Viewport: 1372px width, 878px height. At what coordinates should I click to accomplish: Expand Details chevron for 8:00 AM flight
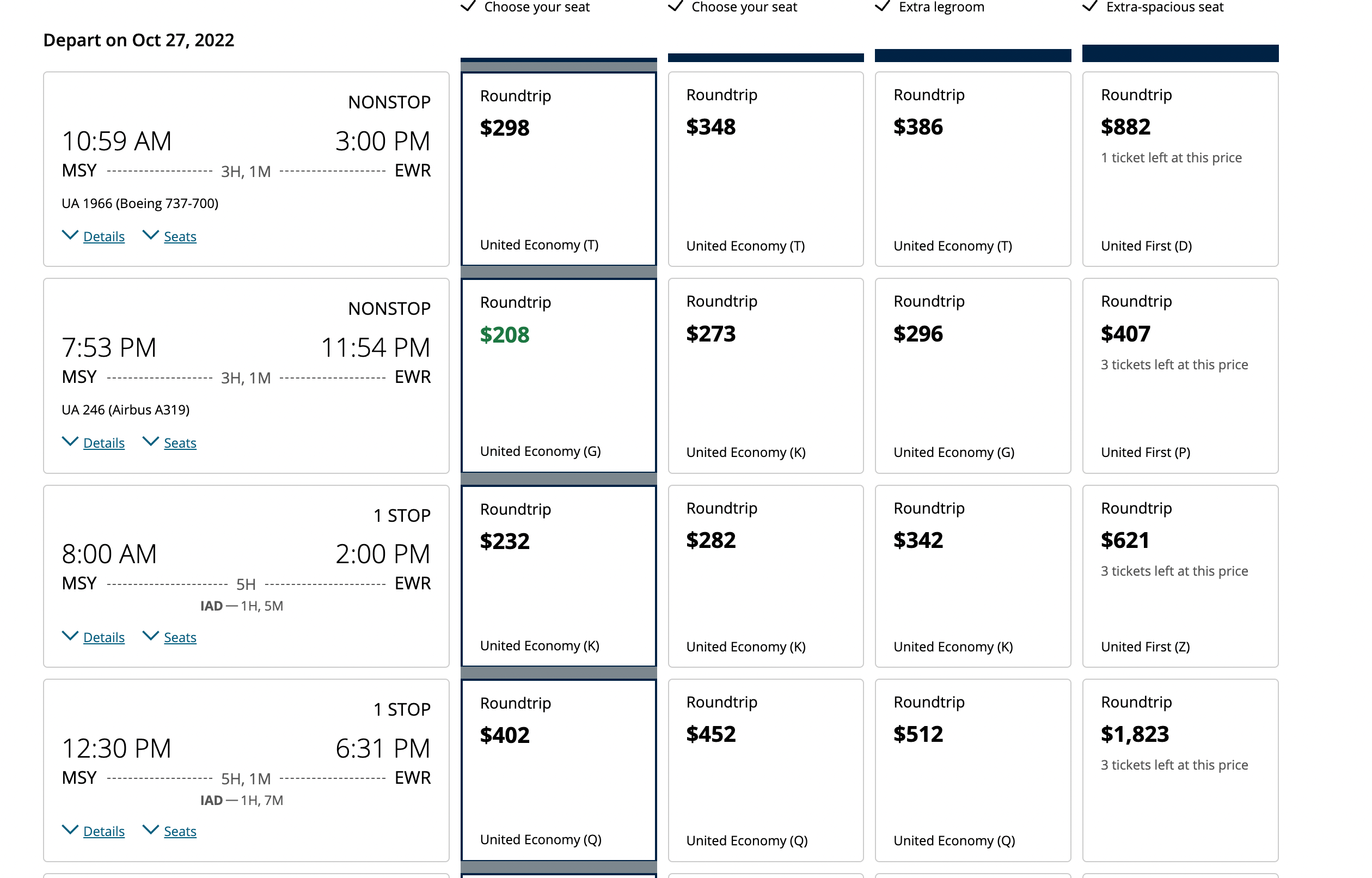tap(70, 636)
